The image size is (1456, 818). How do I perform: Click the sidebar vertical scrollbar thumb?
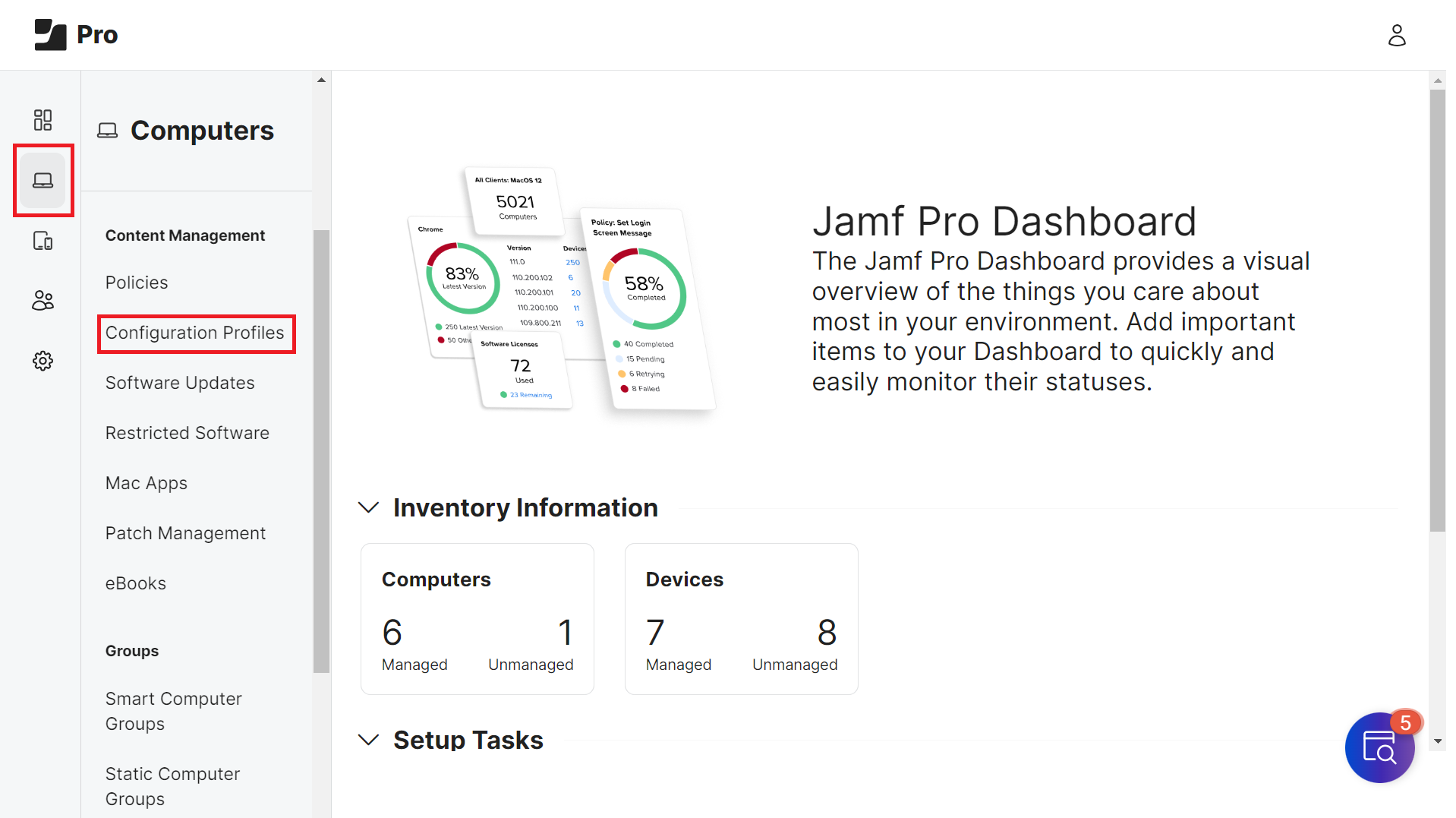point(321,451)
